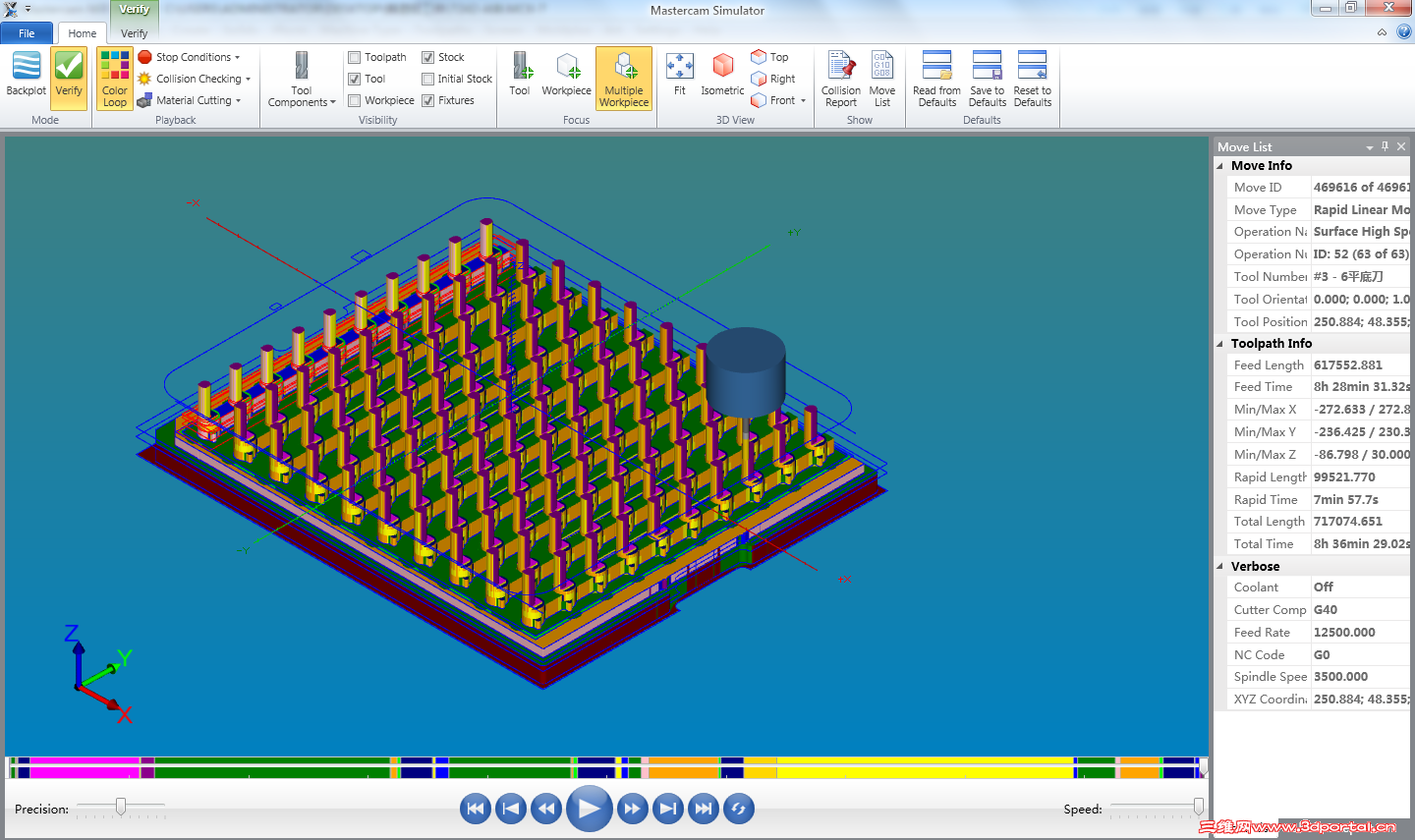1415x840 pixels.
Task: Minimize the ribbon with the chevron
Action: point(1383,31)
